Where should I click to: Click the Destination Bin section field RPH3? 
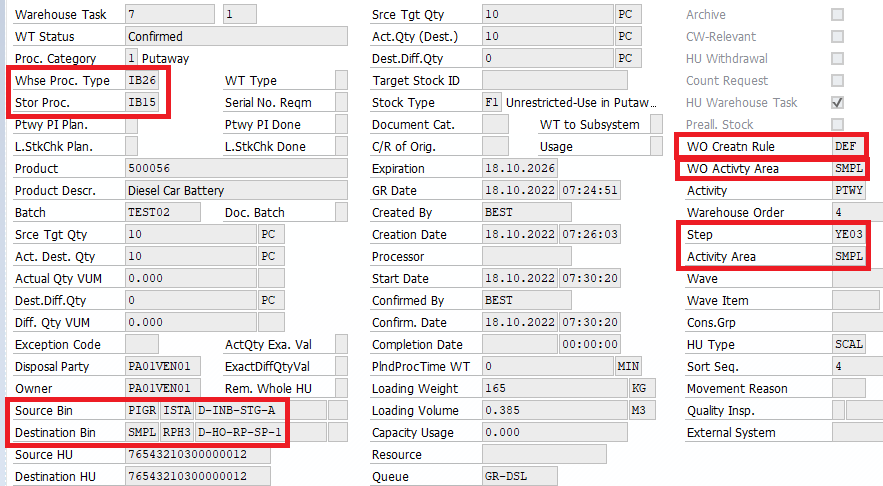click(x=177, y=433)
